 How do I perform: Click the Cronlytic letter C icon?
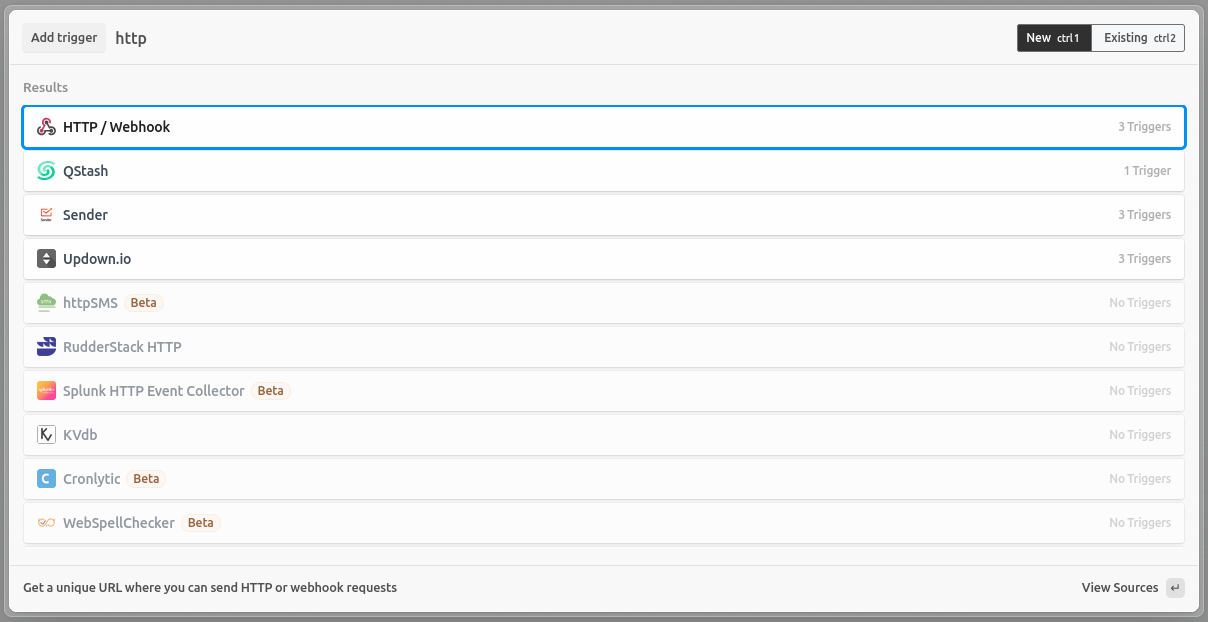(x=46, y=478)
